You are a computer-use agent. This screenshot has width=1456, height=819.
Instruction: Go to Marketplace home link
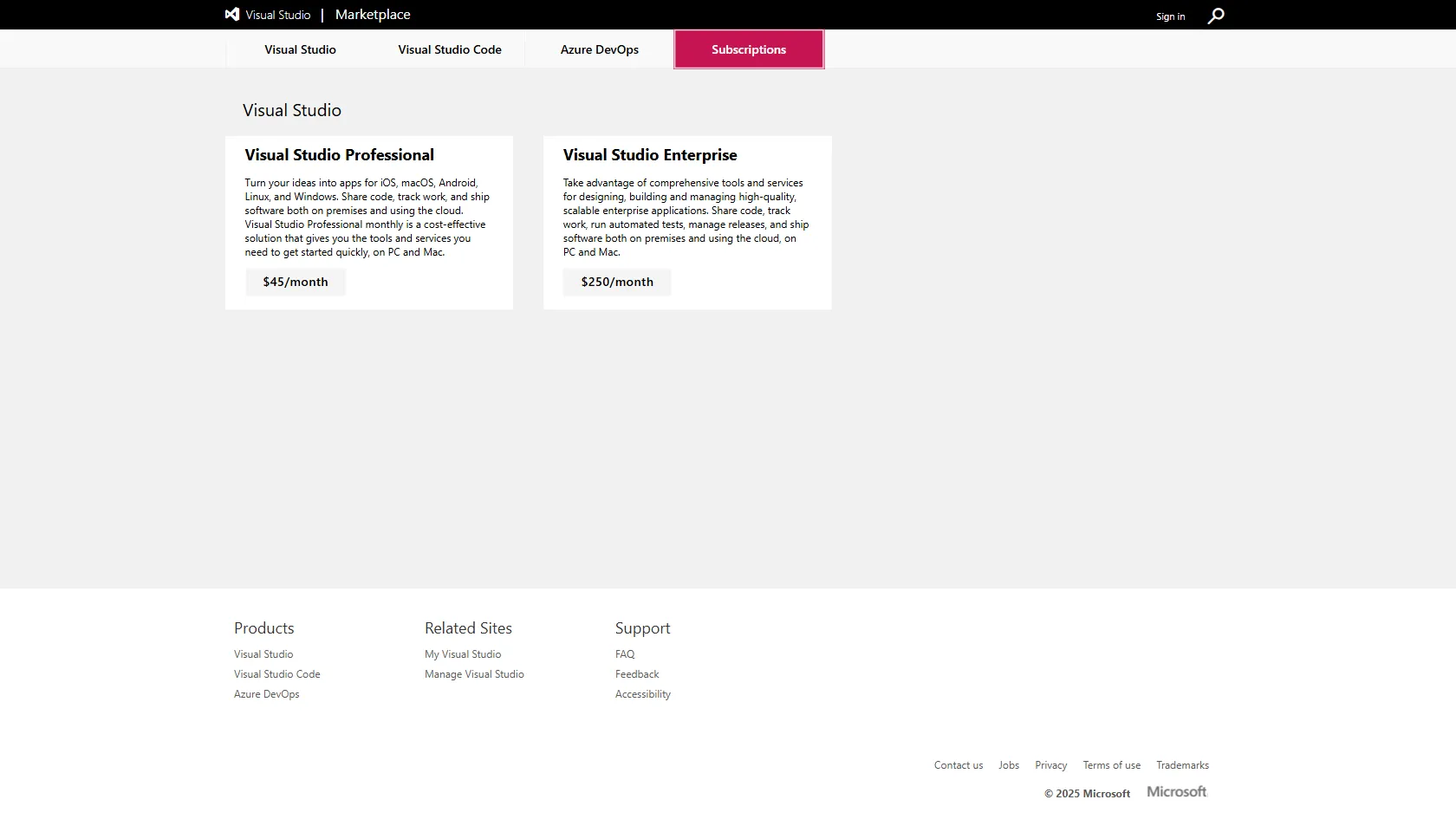[373, 15]
